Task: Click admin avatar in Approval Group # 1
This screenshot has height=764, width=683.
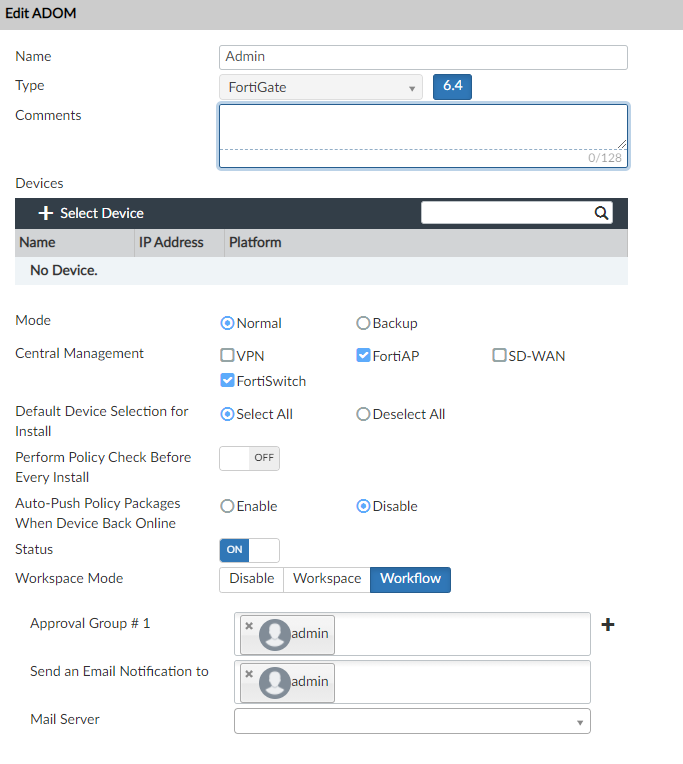Action: (x=275, y=635)
